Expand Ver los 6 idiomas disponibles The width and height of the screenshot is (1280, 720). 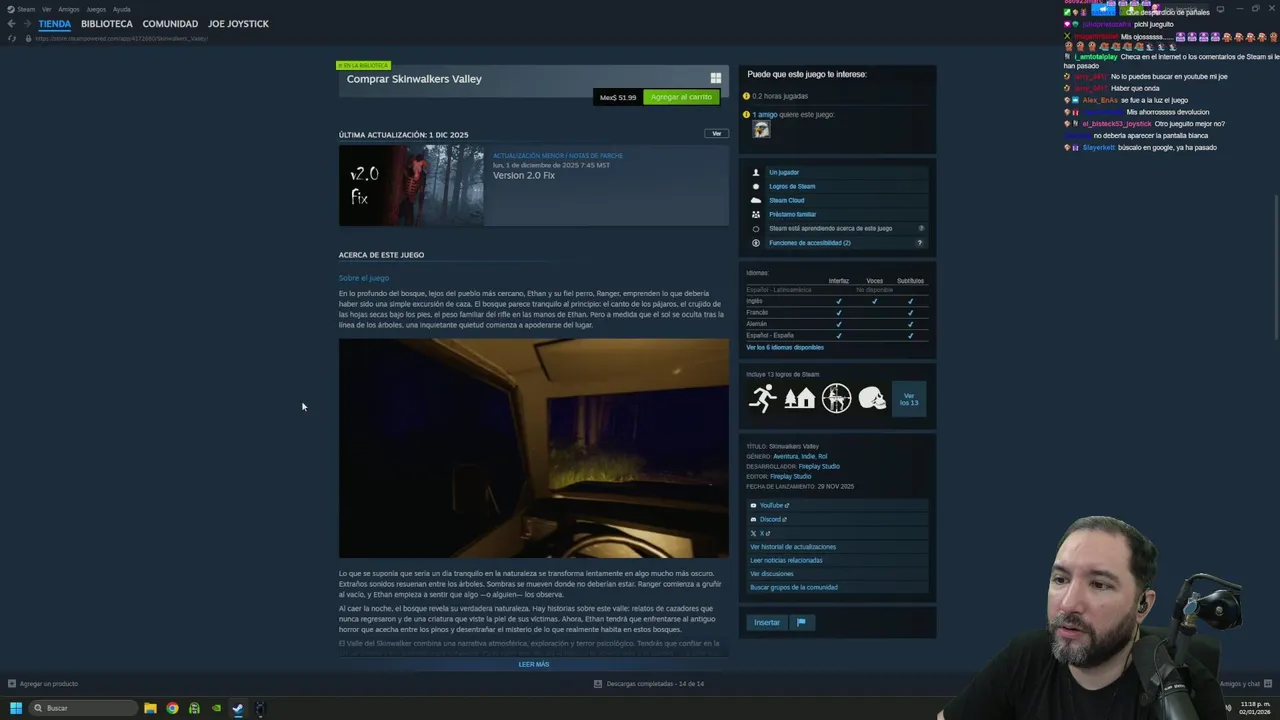pos(785,347)
